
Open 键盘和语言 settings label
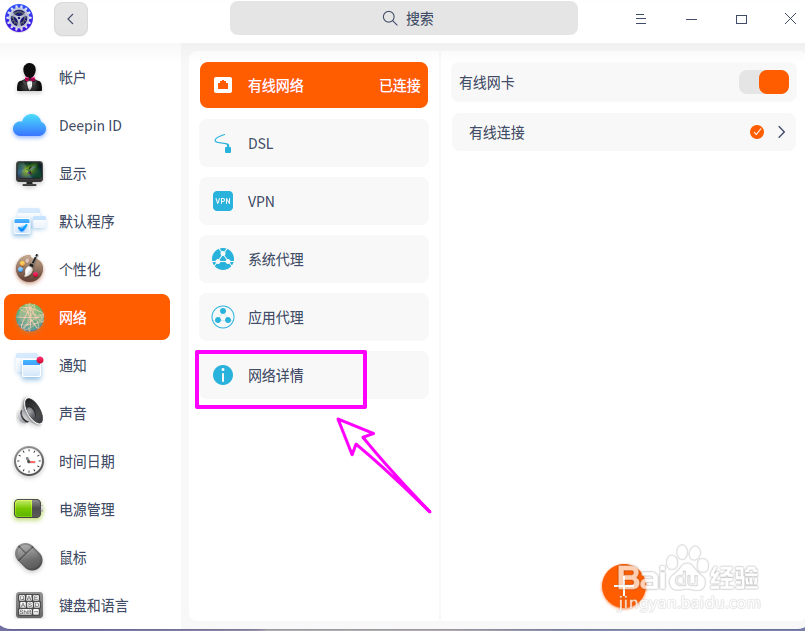click(x=93, y=605)
